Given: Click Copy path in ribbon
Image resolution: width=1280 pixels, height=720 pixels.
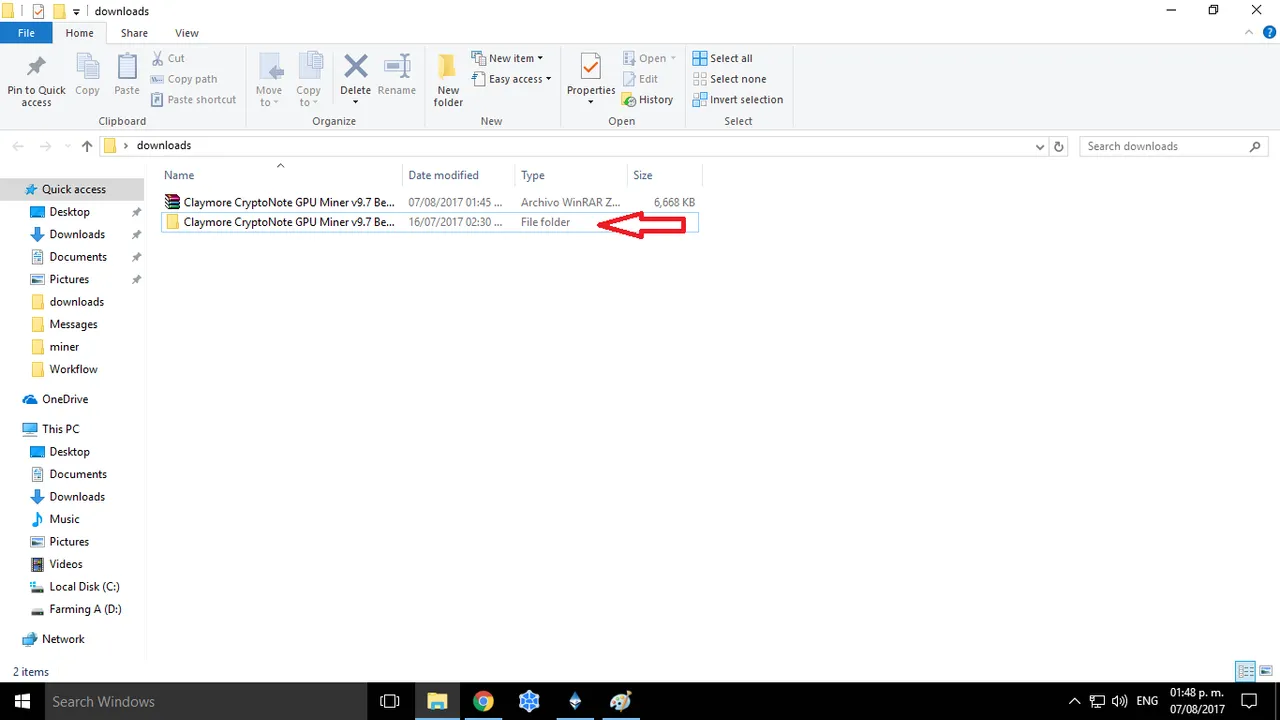Looking at the screenshot, I should 184,79.
